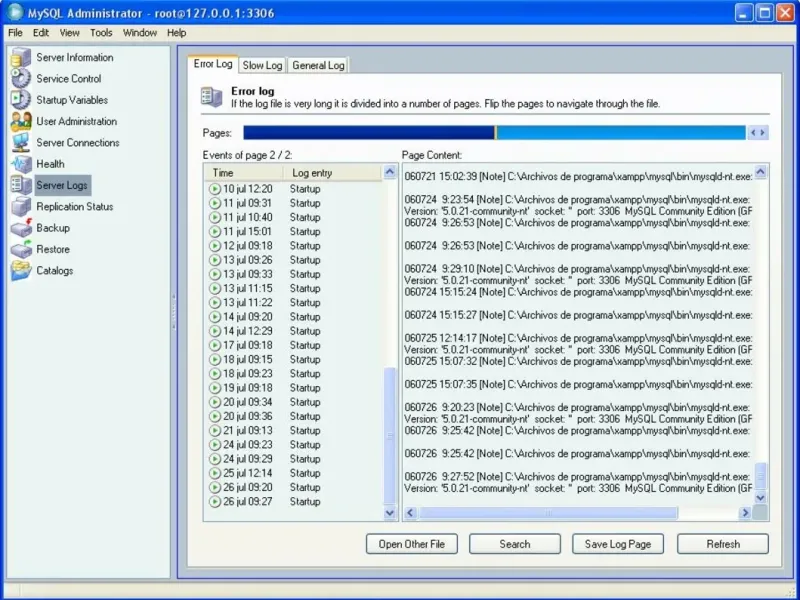Select the 11 jul 15:01 event row
Screen dimensions: 800x600
coord(293,232)
